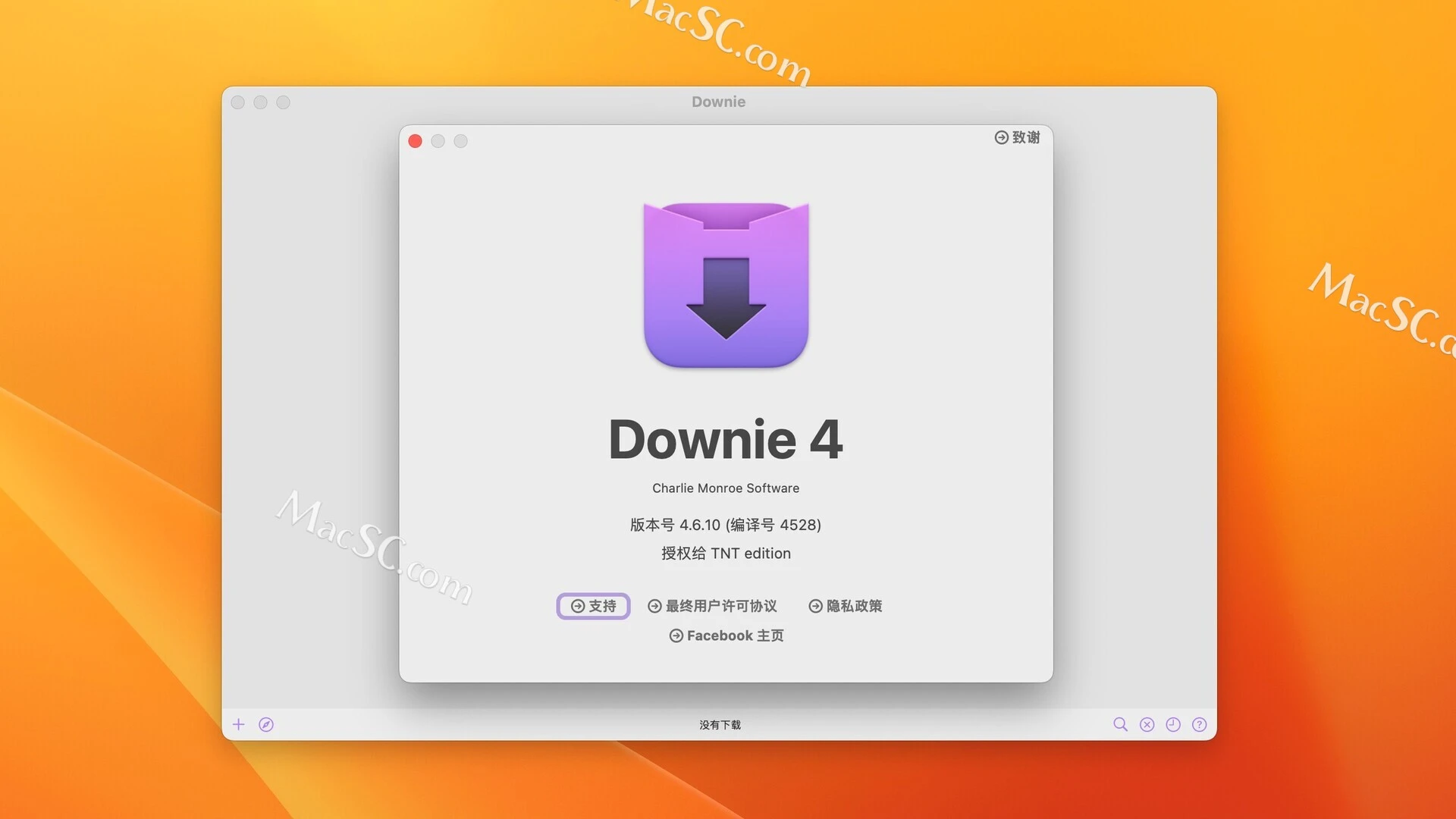
Task: Open the 致谢 credits link
Action: click(x=1018, y=137)
